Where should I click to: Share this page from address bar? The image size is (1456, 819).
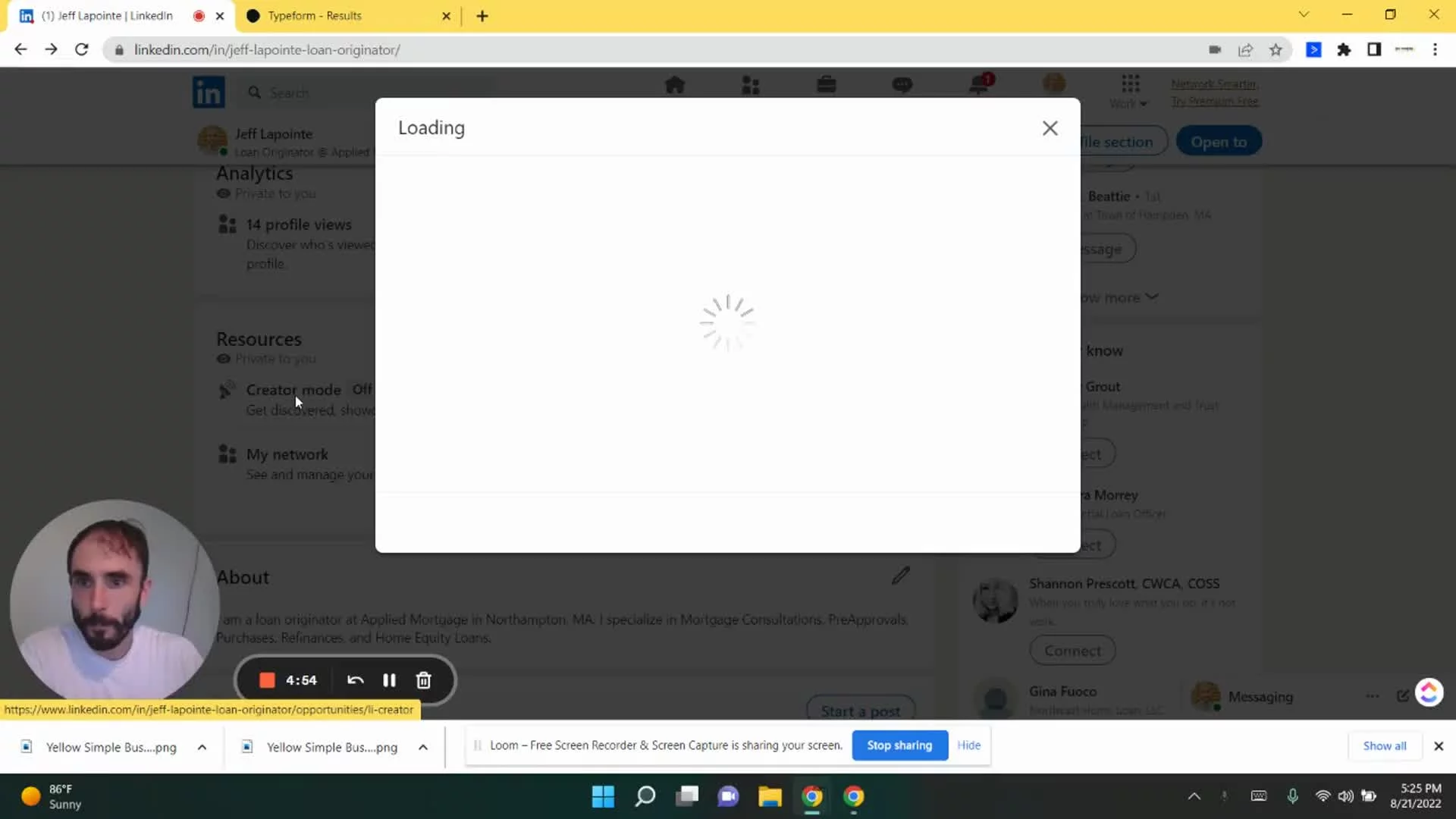(x=1245, y=50)
